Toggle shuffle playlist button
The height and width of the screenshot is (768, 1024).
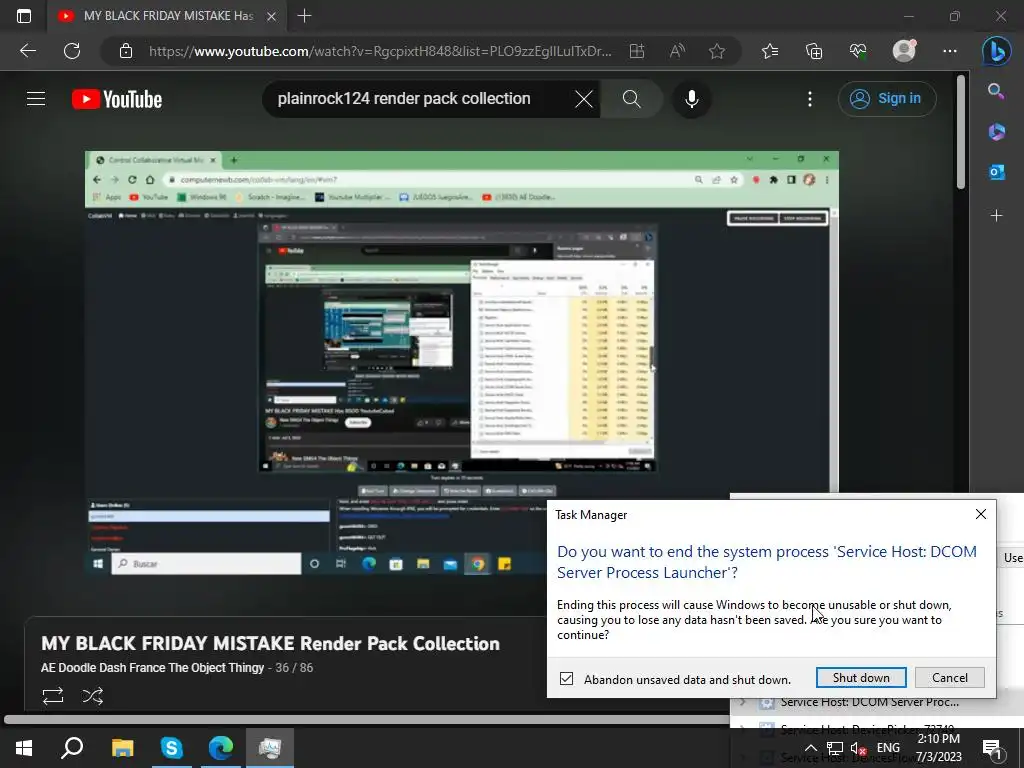tap(93, 696)
